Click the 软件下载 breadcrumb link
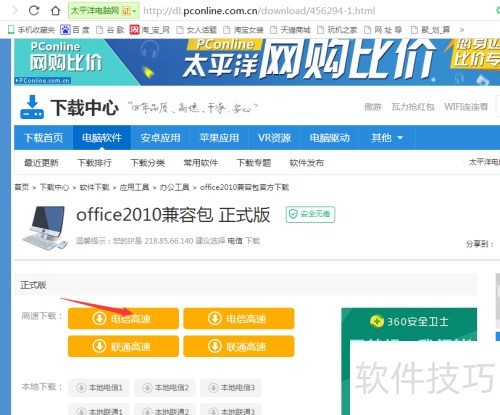This screenshot has height=415, width=500. (x=94, y=187)
